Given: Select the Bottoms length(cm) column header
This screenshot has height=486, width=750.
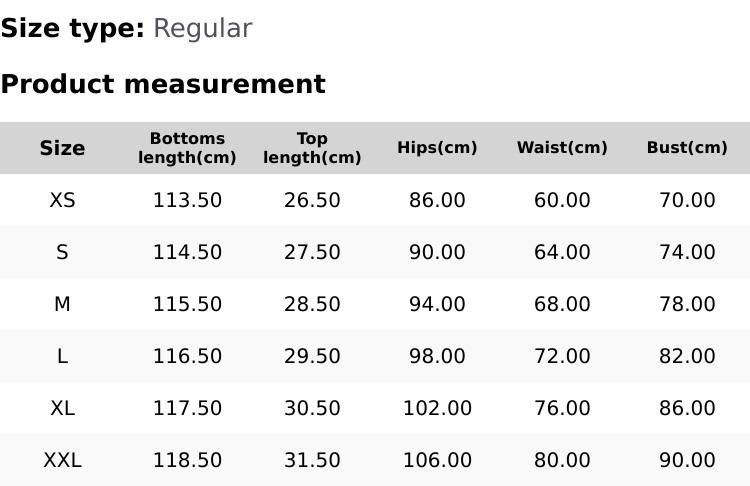Looking at the screenshot, I should click(187, 148).
